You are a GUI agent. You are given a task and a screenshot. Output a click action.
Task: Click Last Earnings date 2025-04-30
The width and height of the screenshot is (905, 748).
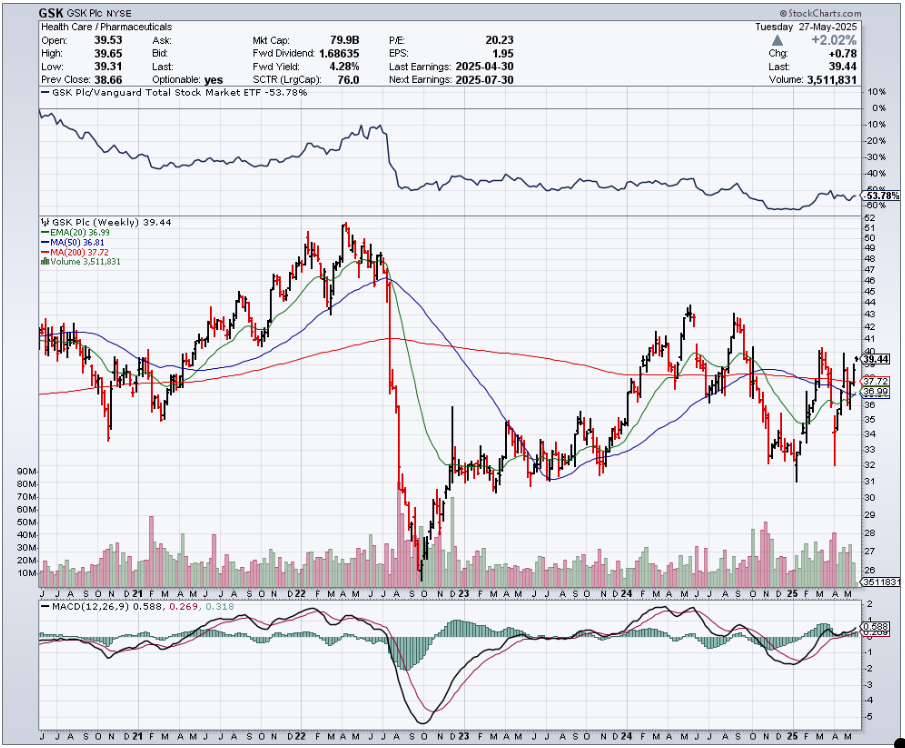coord(484,66)
